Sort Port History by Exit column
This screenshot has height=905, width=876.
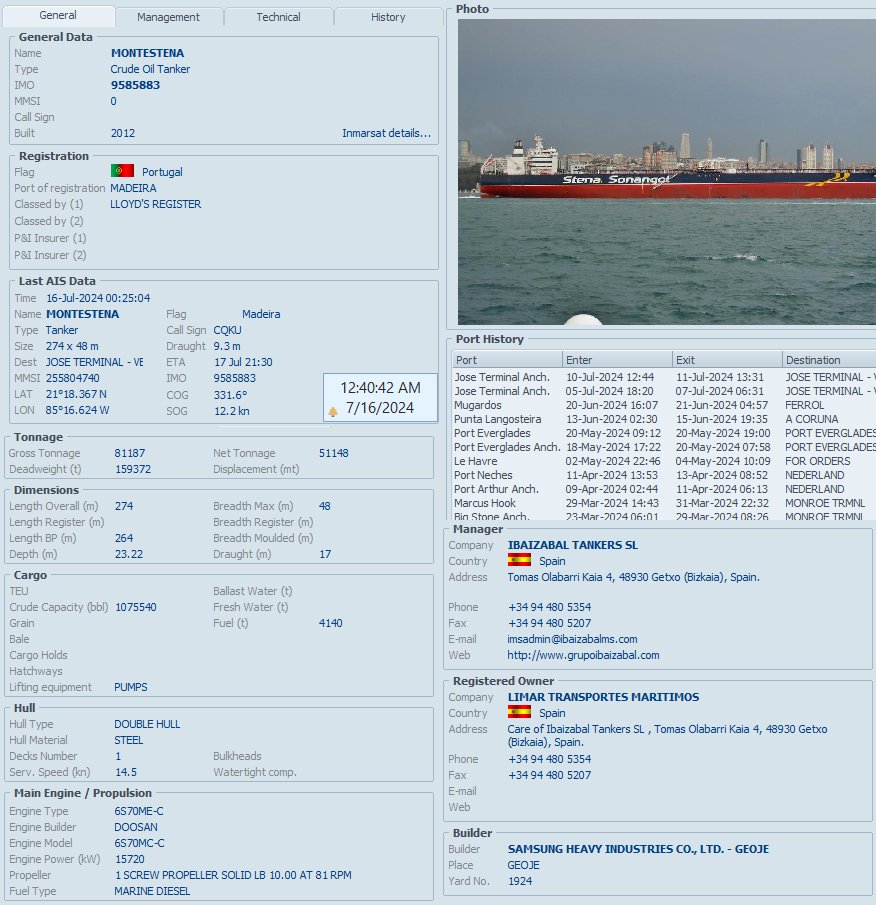(x=727, y=360)
